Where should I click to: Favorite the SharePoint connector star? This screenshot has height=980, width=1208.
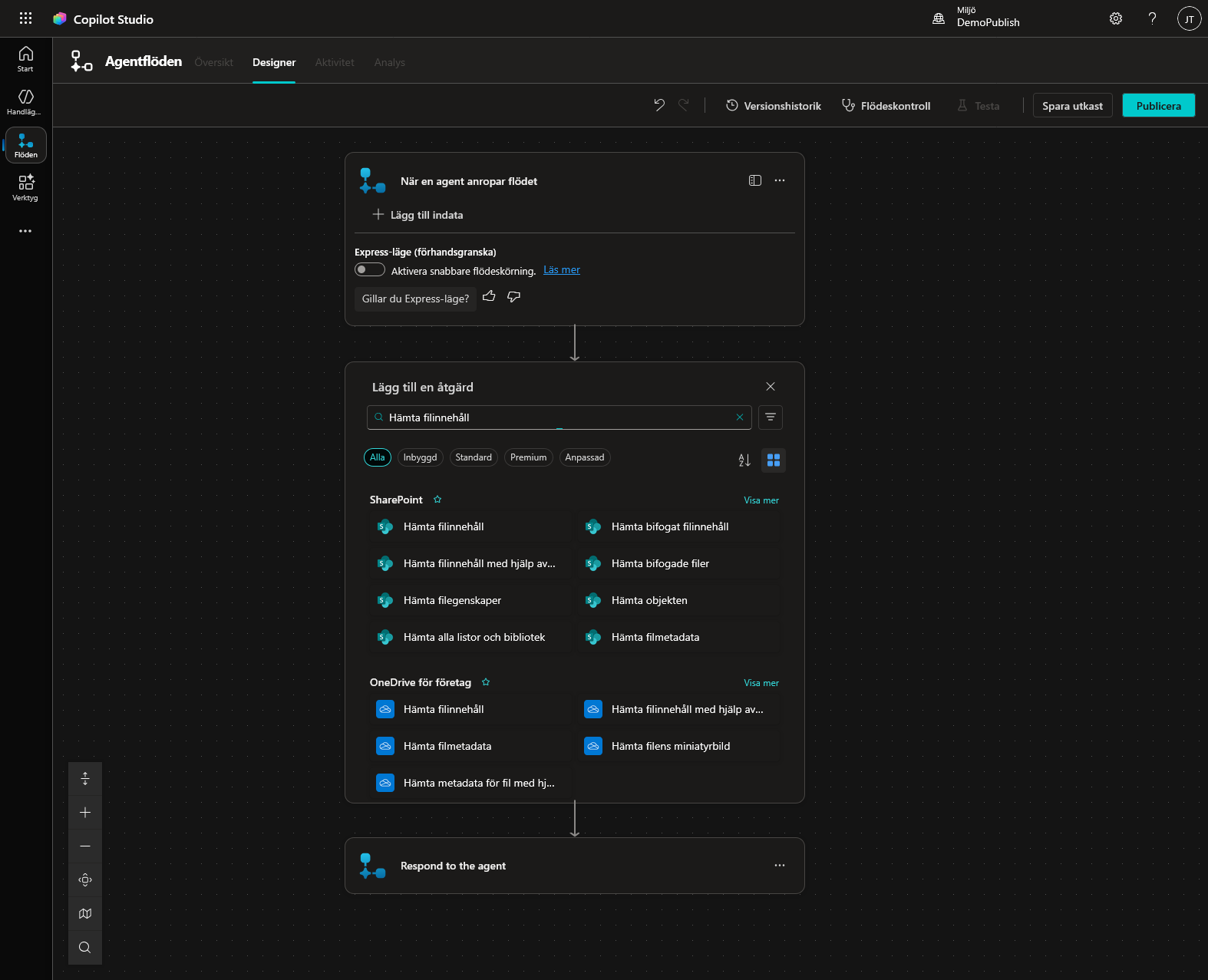click(x=437, y=500)
